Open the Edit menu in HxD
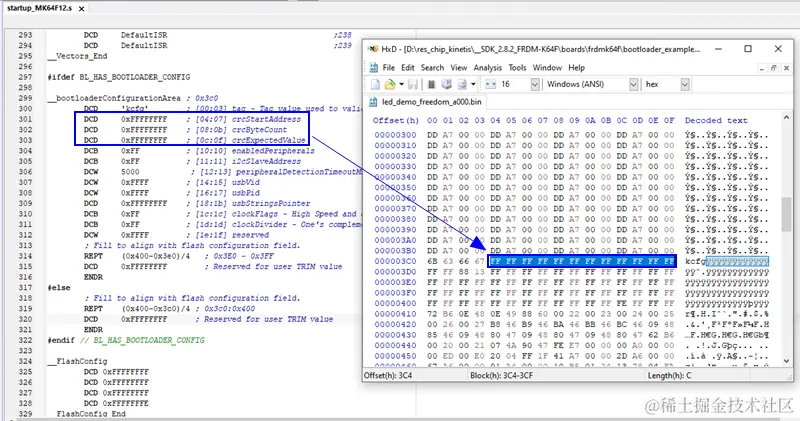Viewport: 800px width, 421px height. 408,67
